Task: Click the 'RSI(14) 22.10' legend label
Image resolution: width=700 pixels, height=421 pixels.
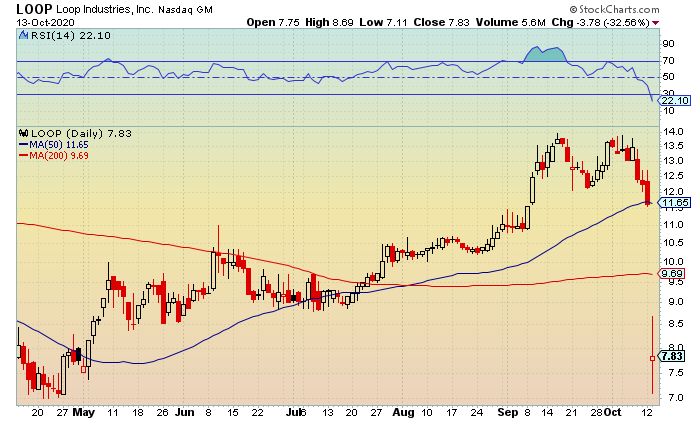Action: (x=71, y=35)
